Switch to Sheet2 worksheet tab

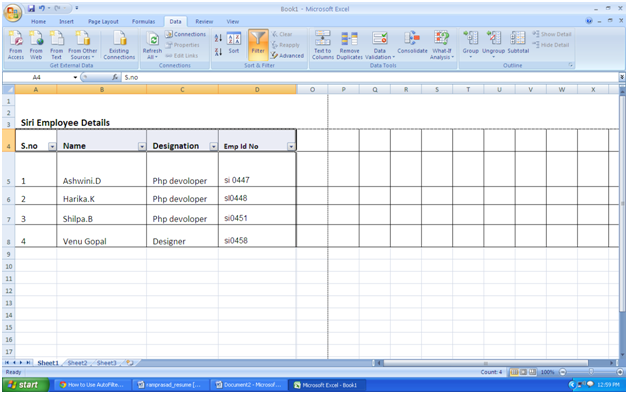pyautogui.click(x=77, y=363)
